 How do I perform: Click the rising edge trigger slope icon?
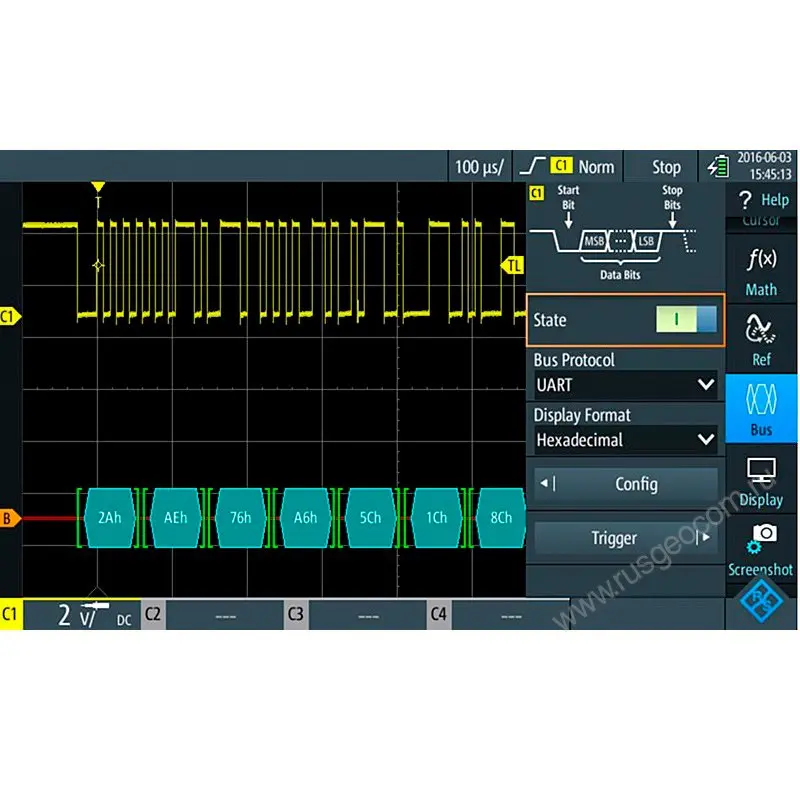535,166
